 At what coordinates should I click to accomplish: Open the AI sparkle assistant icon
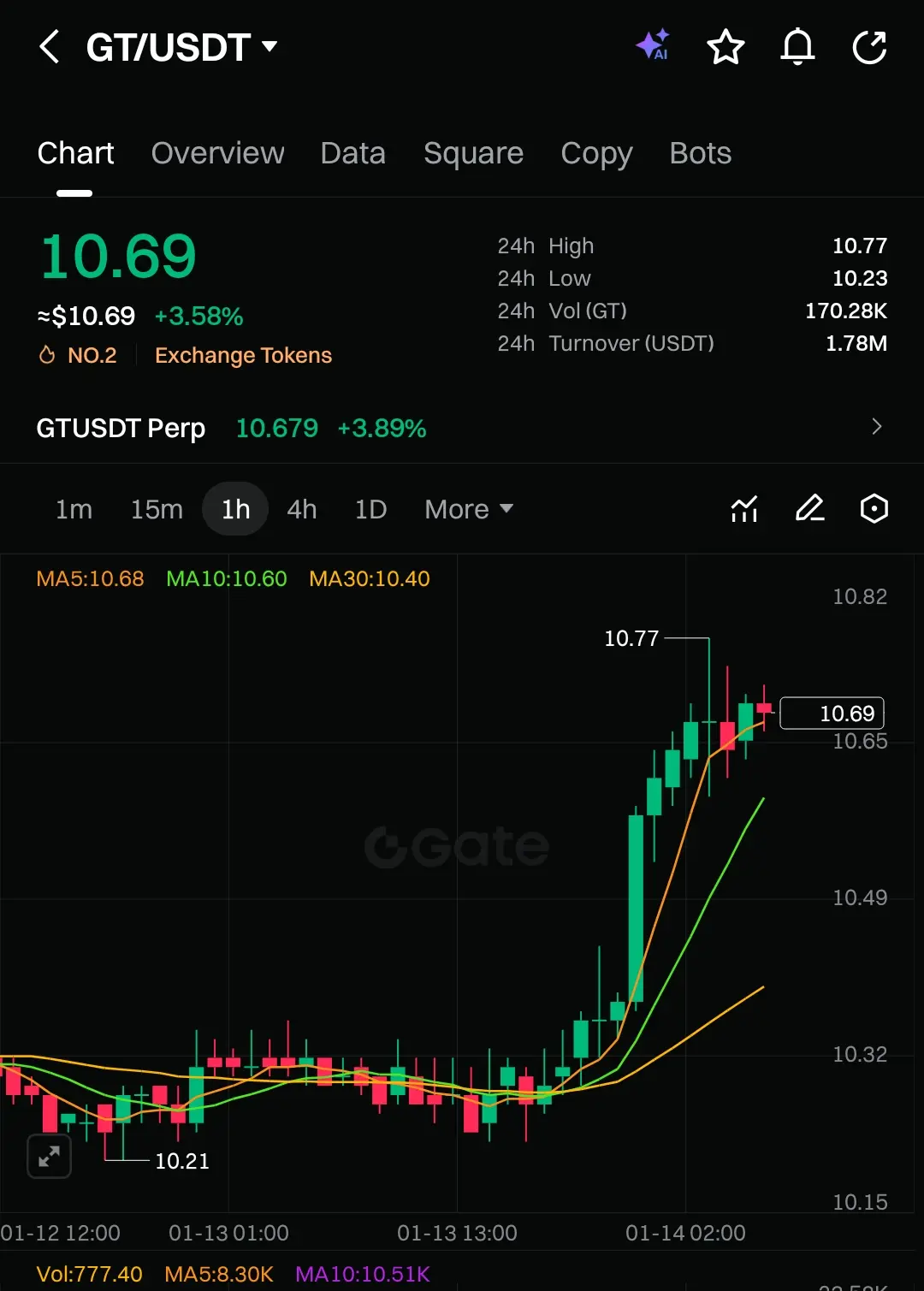pyautogui.click(x=653, y=45)
